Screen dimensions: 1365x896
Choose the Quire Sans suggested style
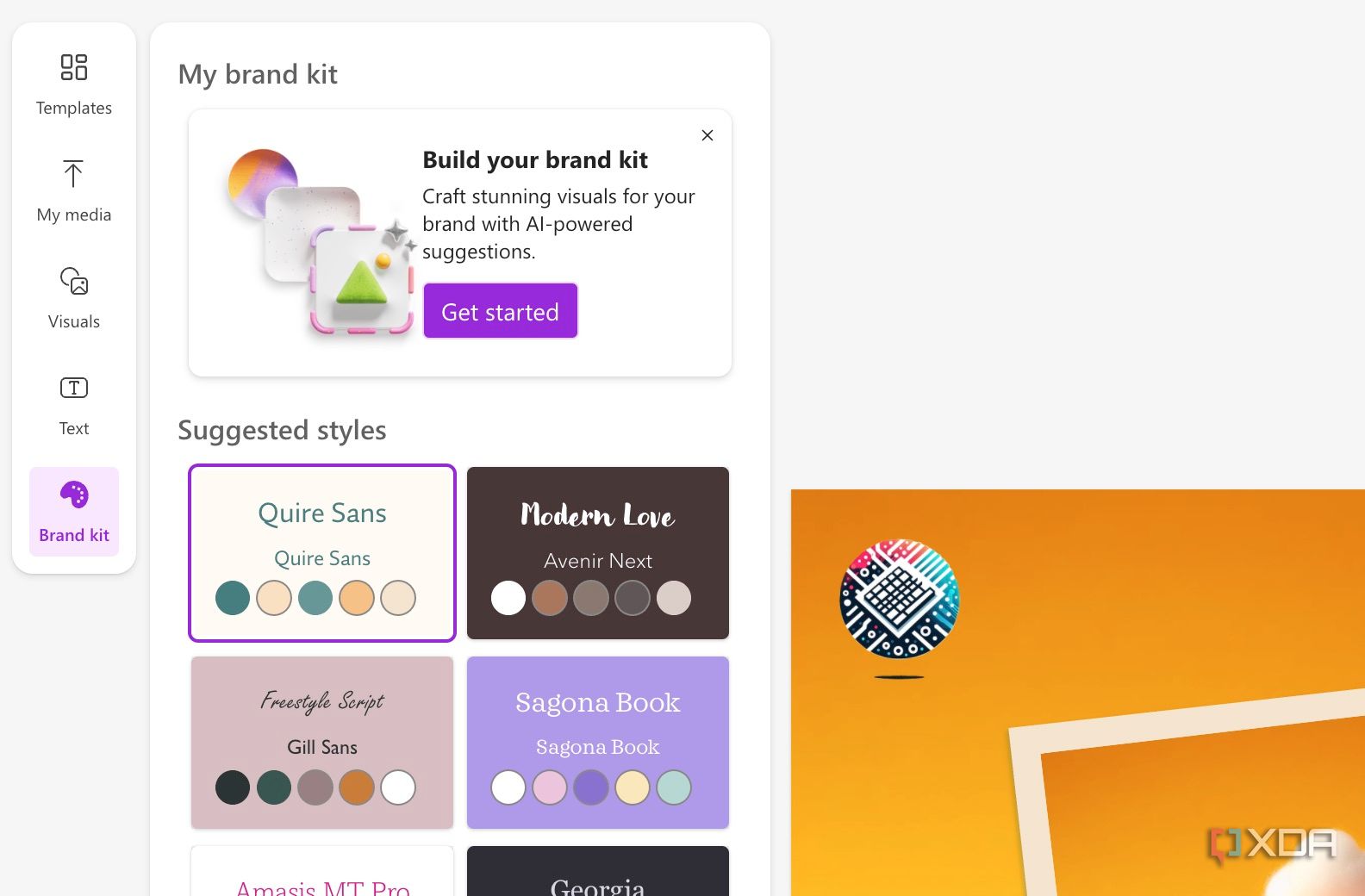click(322, 553)
